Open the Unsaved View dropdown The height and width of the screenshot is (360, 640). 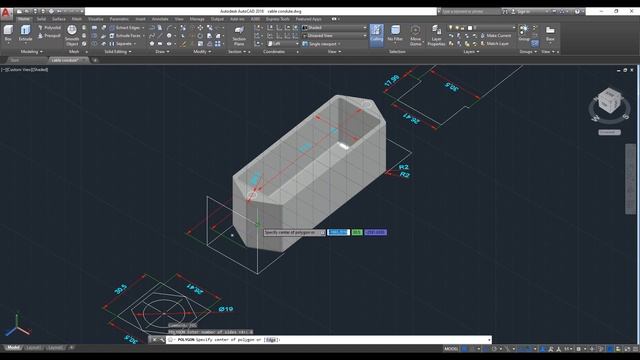pyautogui.click(x=334, y=36)
